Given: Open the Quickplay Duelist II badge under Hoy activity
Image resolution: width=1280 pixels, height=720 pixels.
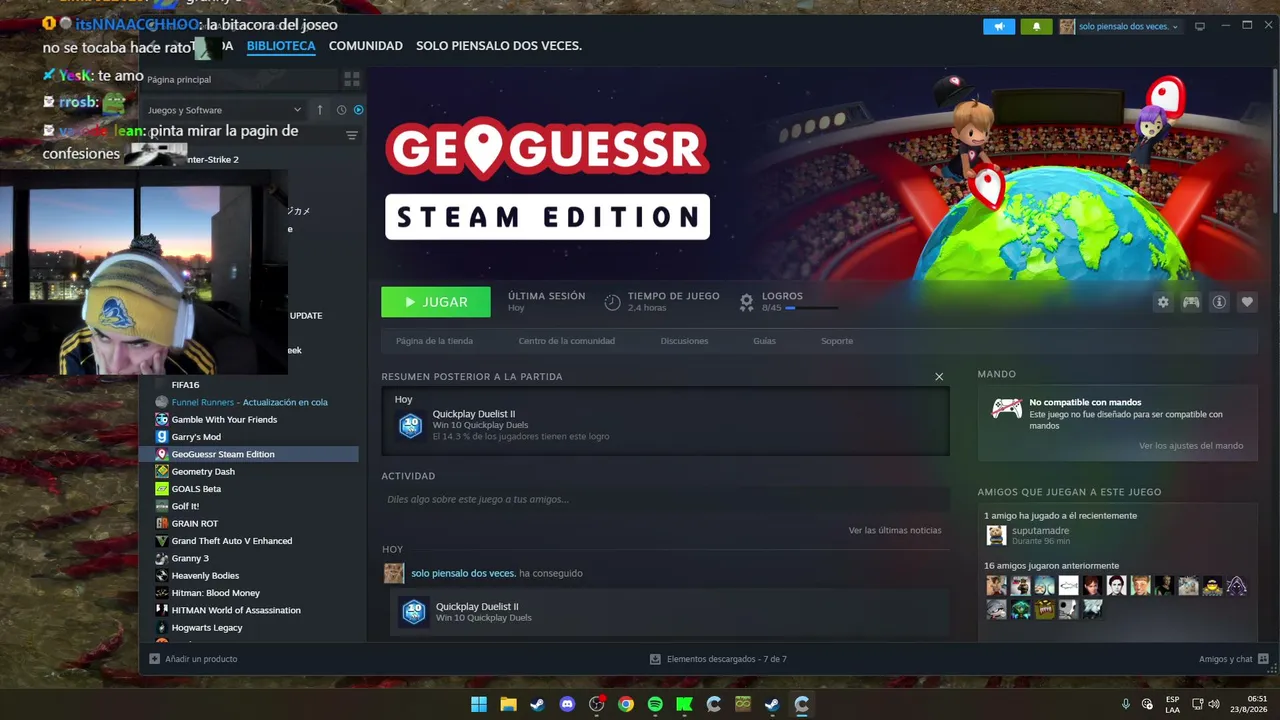Looking at the screenshot, I should pos(414,611).
